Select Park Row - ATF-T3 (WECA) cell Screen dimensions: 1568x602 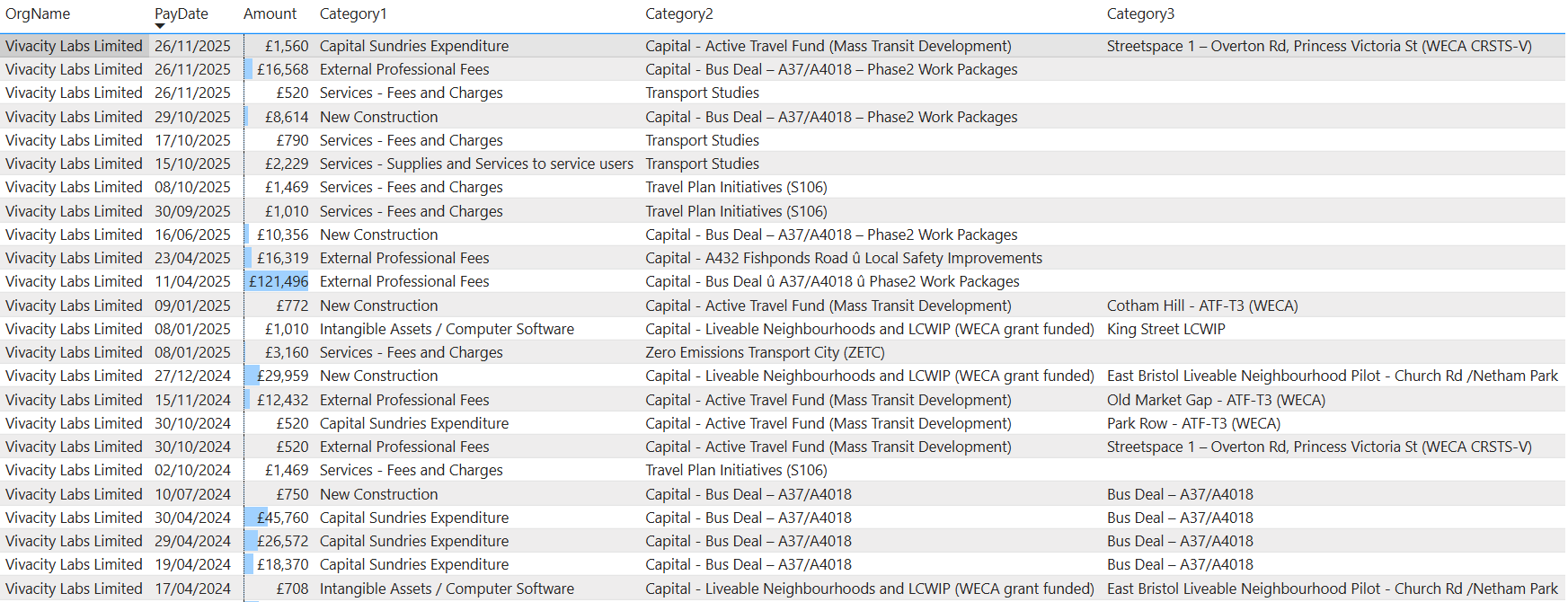coord(1193,423)
